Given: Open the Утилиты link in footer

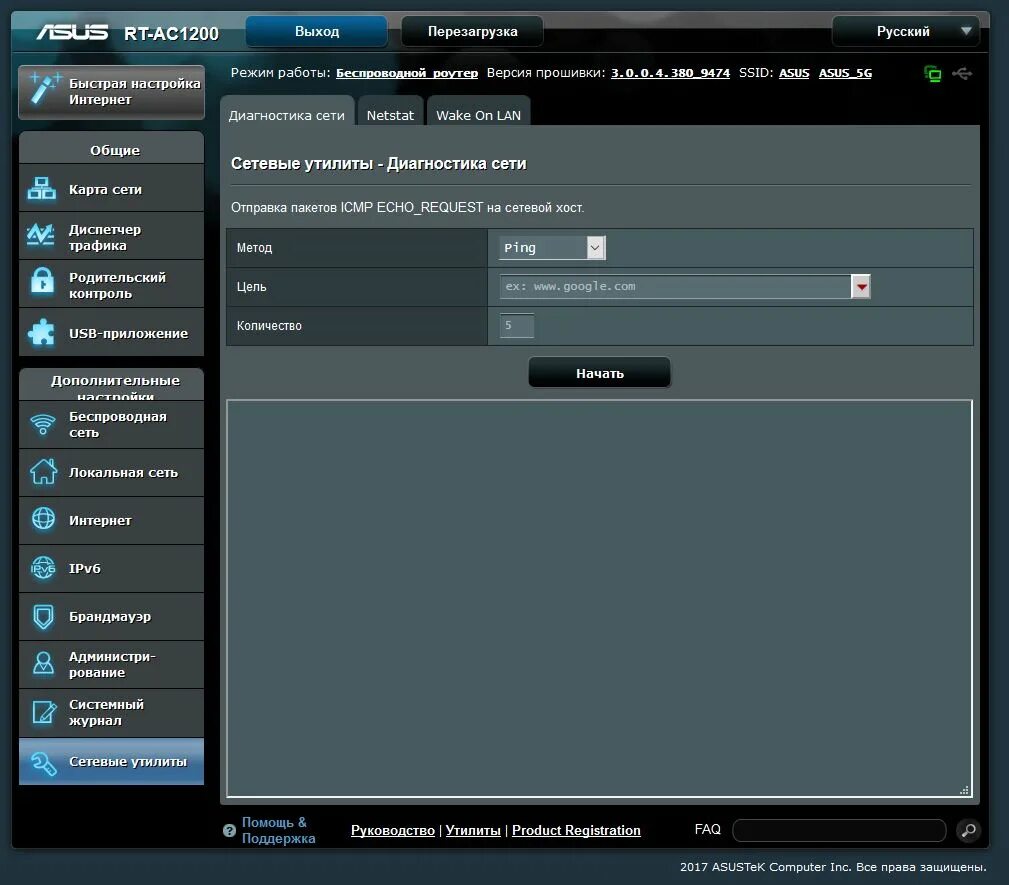Looking at the screenshot, I should click(x=473, y=830).
